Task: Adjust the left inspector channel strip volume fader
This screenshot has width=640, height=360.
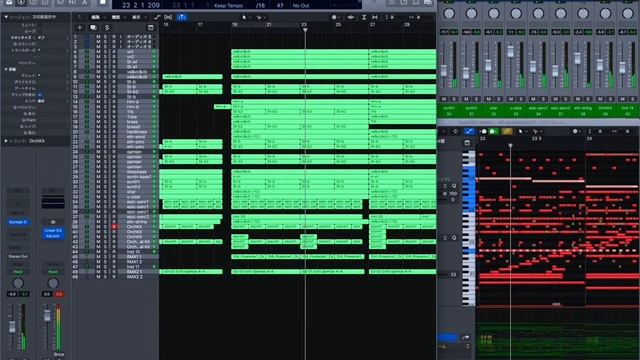Action: [12, 327]
